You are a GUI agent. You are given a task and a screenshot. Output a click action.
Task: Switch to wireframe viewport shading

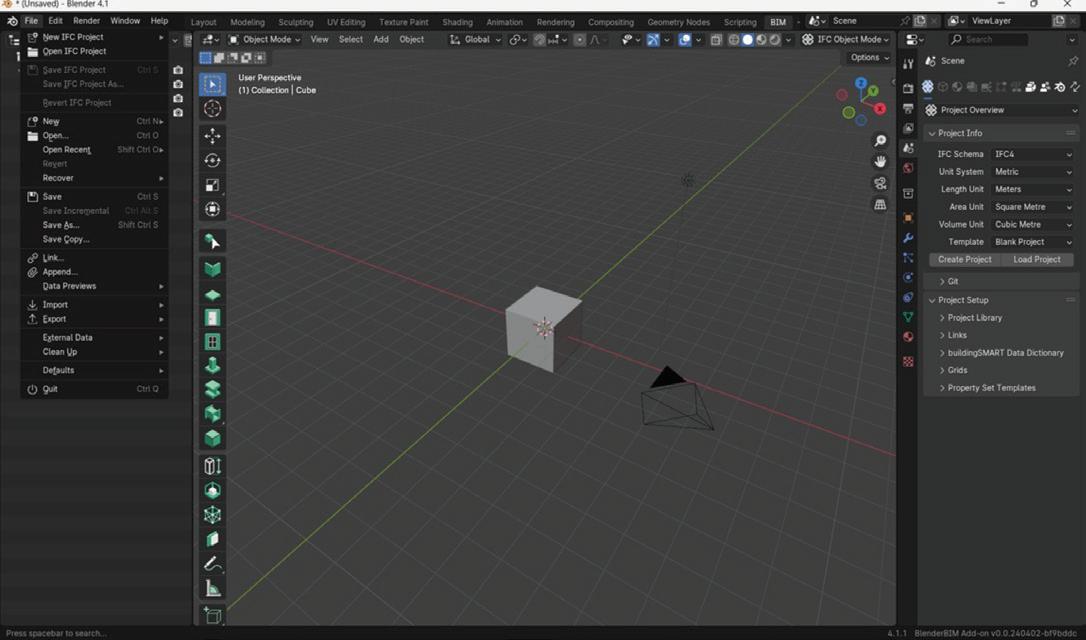point(733,39)
